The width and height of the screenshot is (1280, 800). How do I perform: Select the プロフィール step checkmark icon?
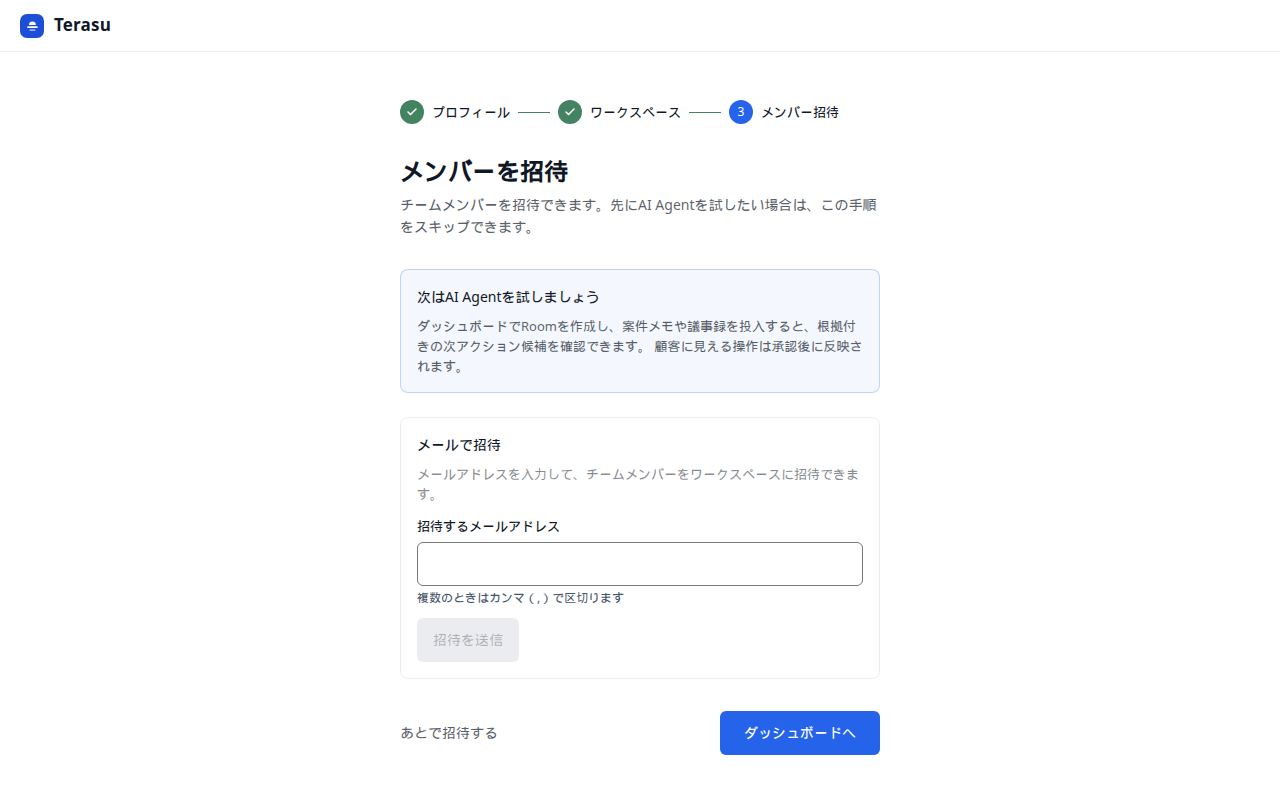point(412,112)
